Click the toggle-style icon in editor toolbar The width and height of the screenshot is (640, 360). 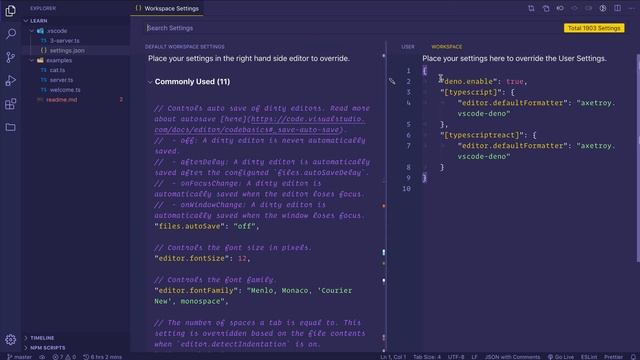point(560,8)
